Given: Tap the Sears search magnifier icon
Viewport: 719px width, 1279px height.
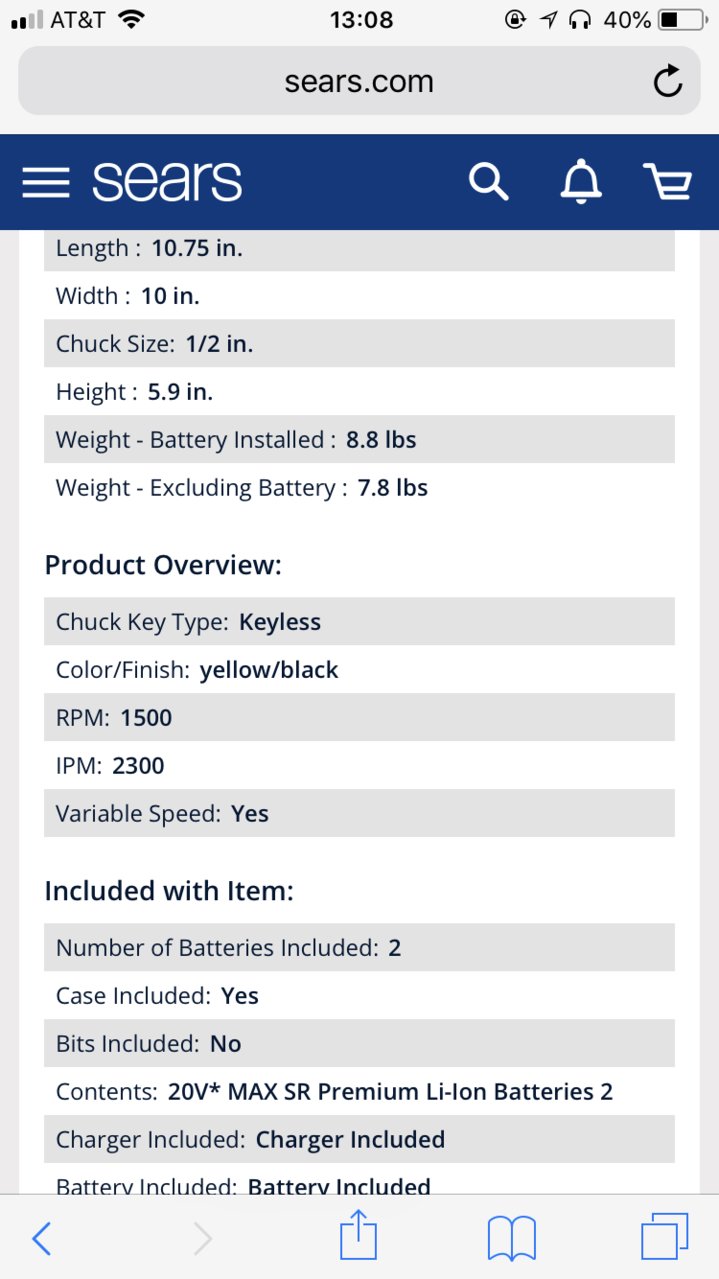Looking at the screenshot, I should click(488, 182).
